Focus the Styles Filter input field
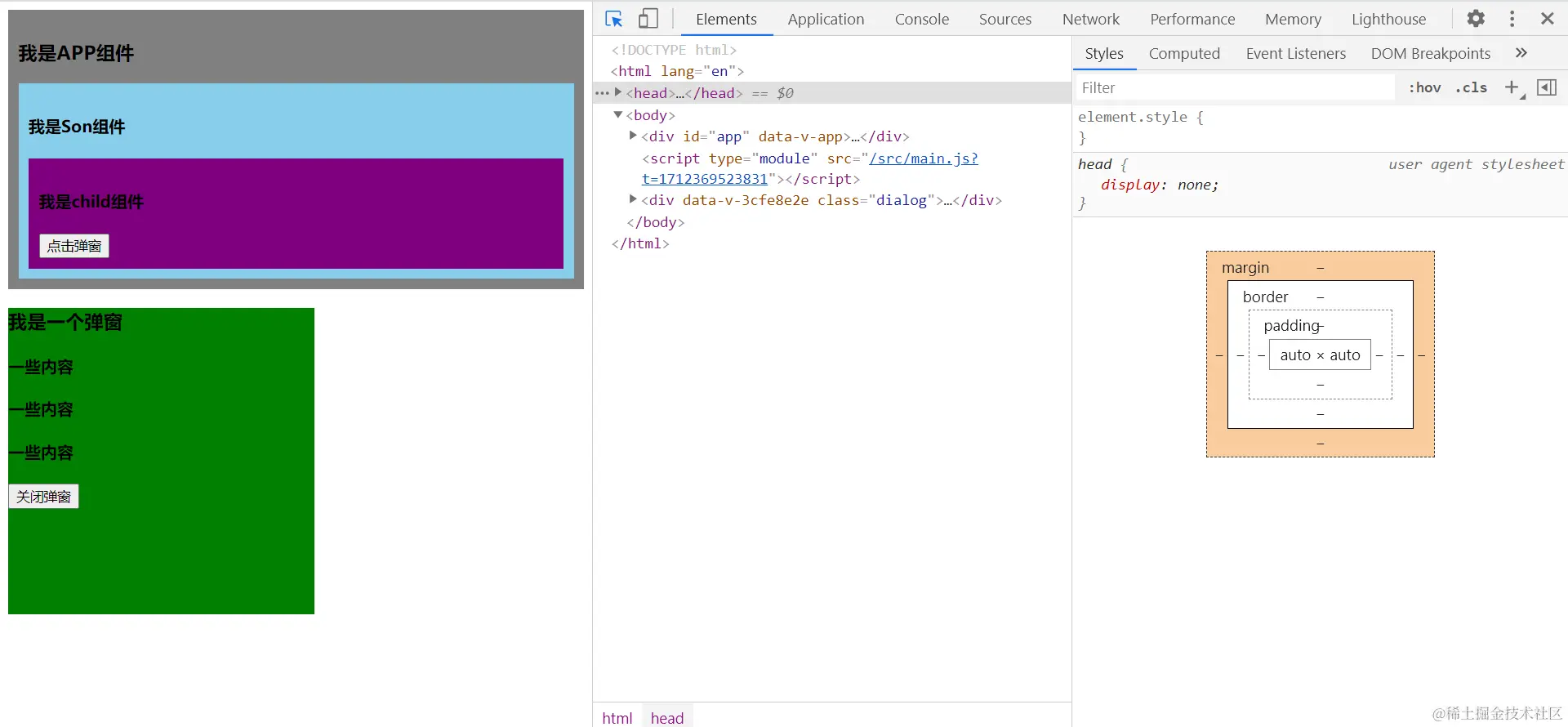Screen dimensions: 1568x727 click(x=1235, y=87)
